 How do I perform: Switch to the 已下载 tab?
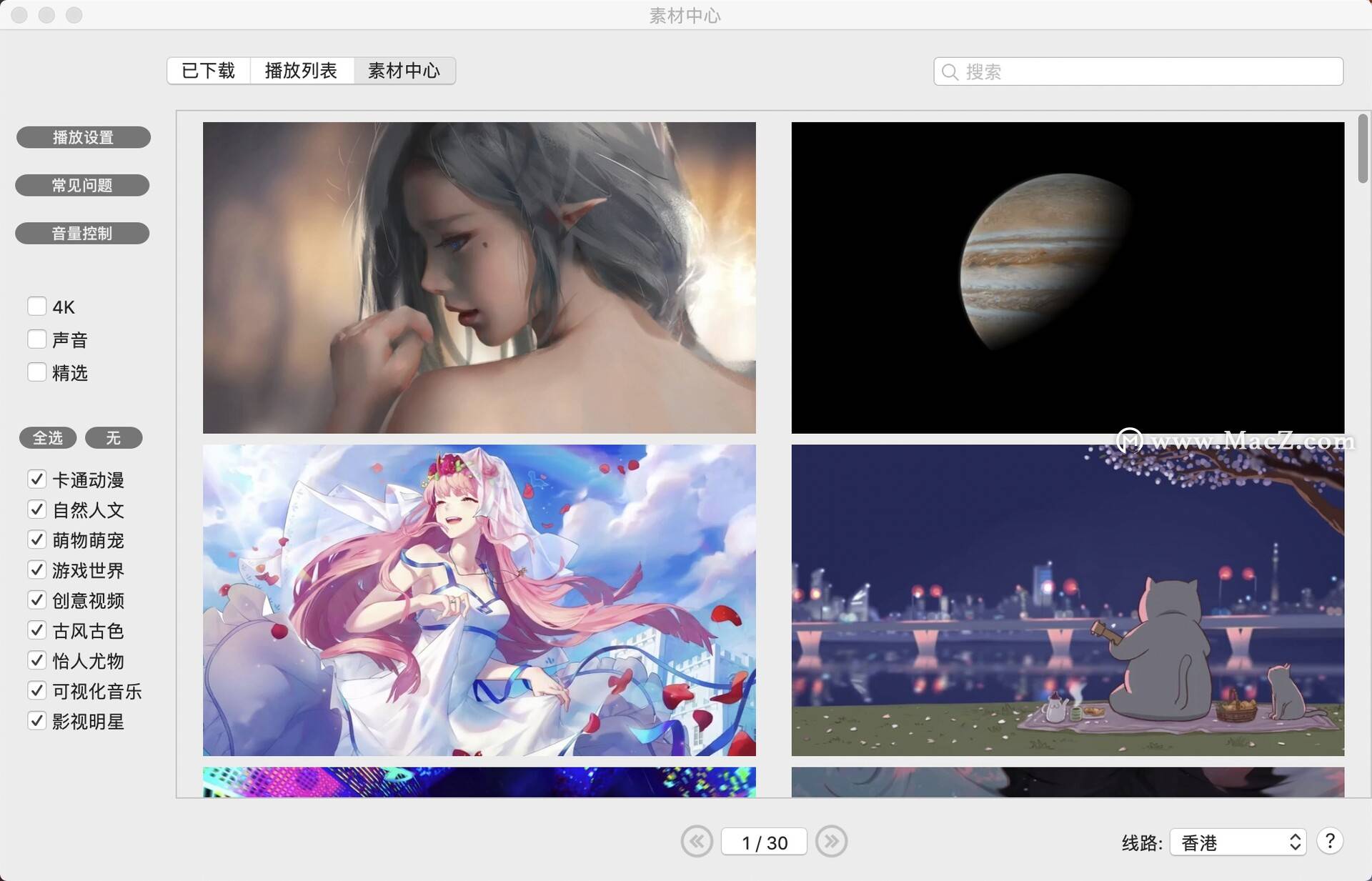point(208,71)
